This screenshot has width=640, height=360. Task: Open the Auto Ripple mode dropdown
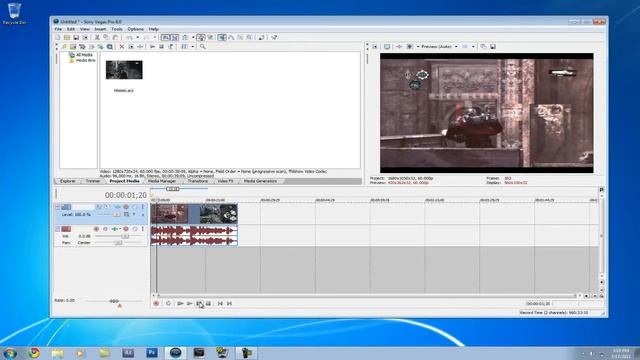click(193, 38)
